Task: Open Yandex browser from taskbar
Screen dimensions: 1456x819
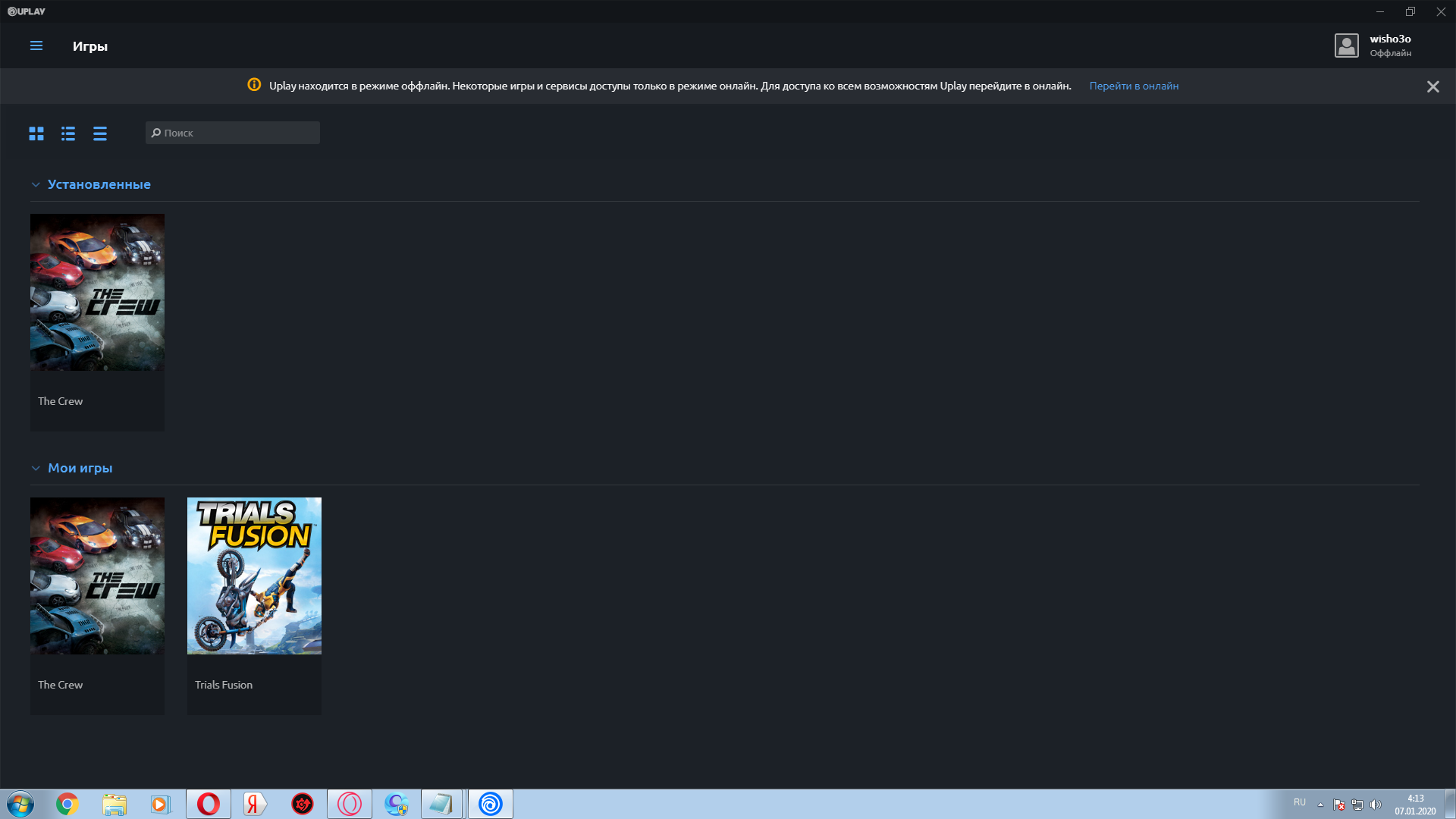Action: point(255,804)
